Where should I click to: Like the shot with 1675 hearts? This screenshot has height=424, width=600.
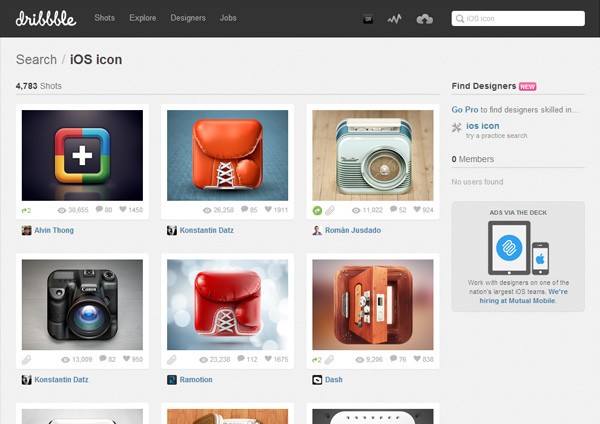pyautogui.click(x=268, y=359)
